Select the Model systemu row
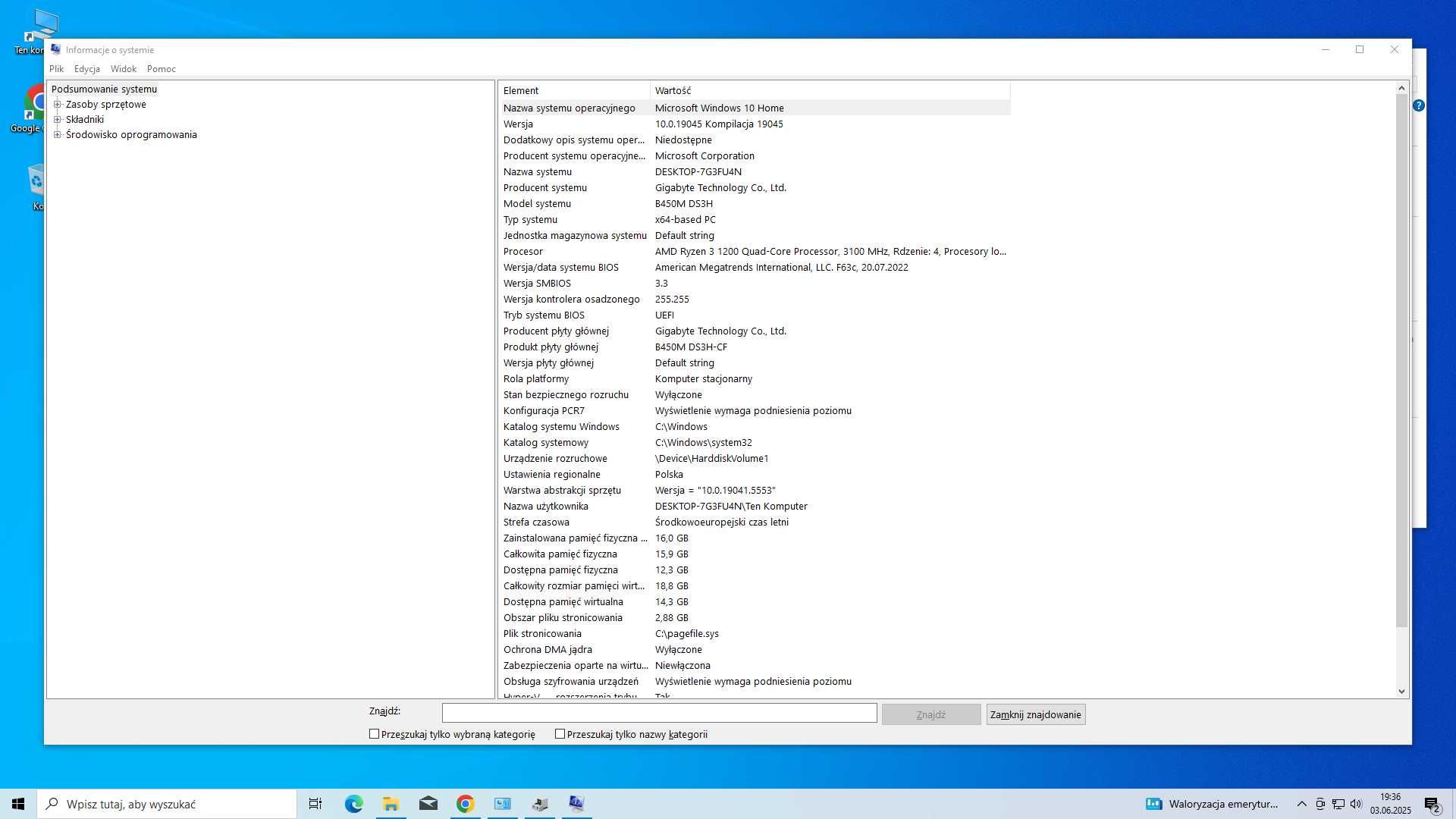This screenshot has width=1456, height=819. tap(755, 203)
